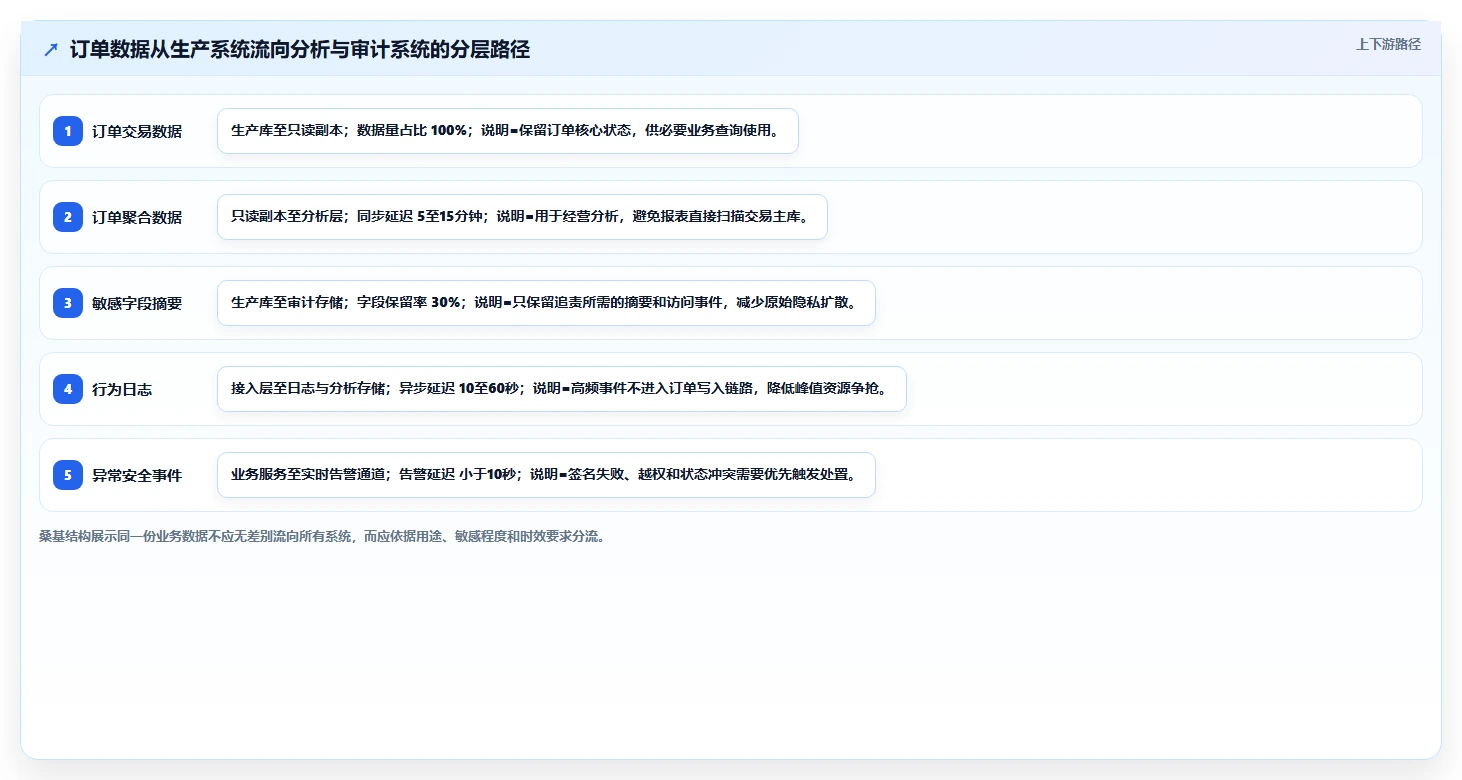Click the number 5 badge
The height and width of the screenshot is (780, 1462).
(68, 475)
